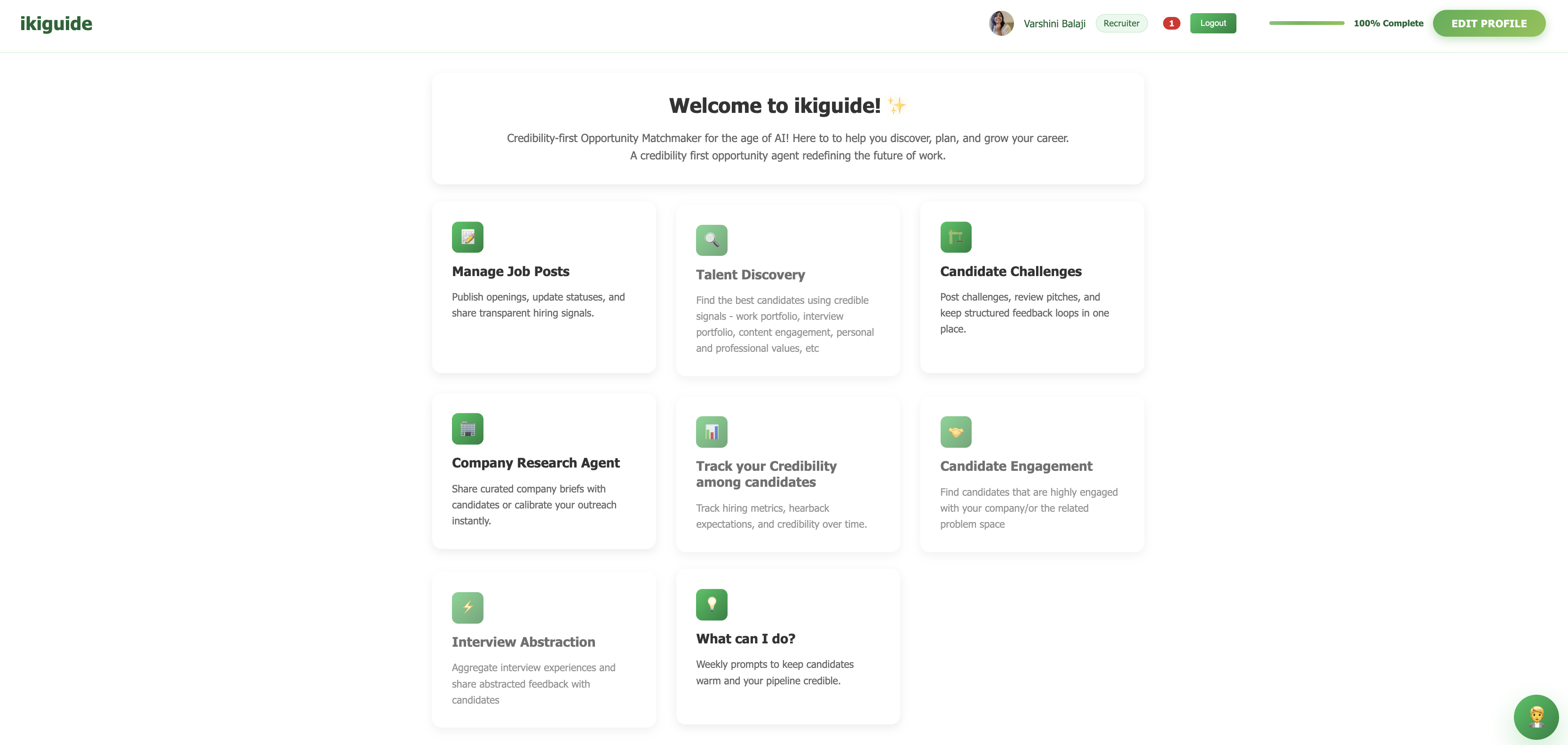Open the Candidate Challenges heading
Viewport: 1568px width, 745px height.
1010,271
